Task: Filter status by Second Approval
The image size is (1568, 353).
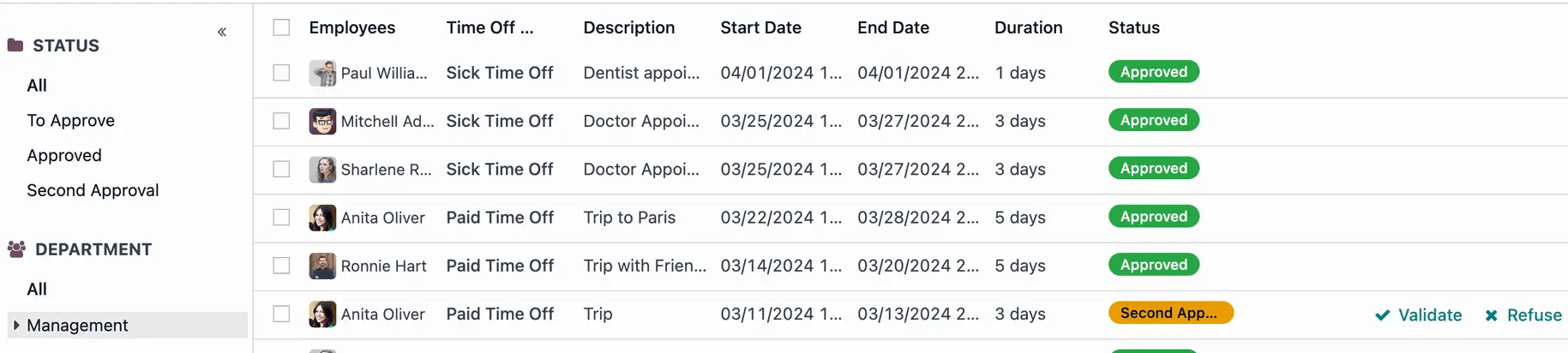Action: point(93,190)
